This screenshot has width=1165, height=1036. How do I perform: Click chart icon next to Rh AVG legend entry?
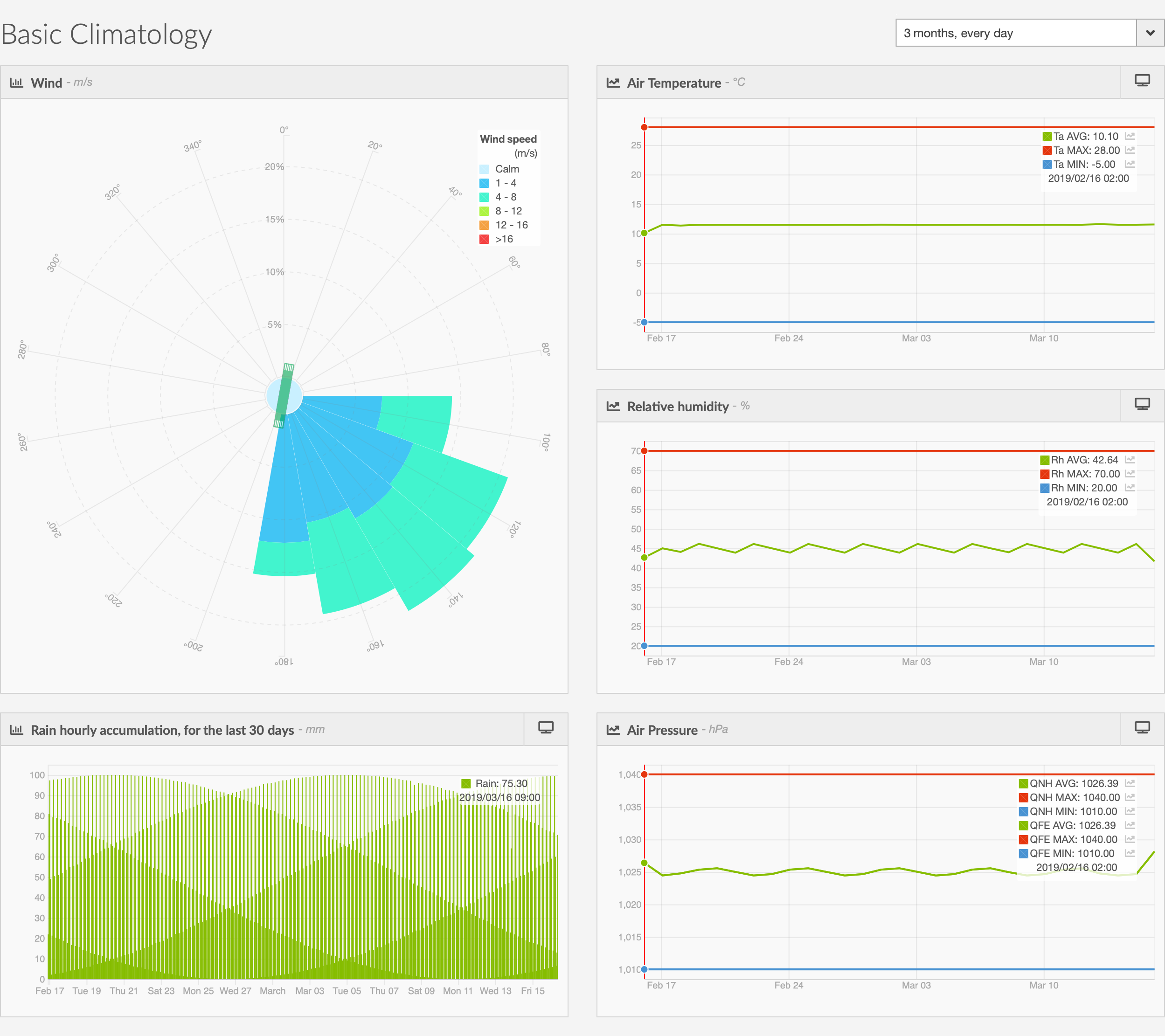(x=1130, y=459)
